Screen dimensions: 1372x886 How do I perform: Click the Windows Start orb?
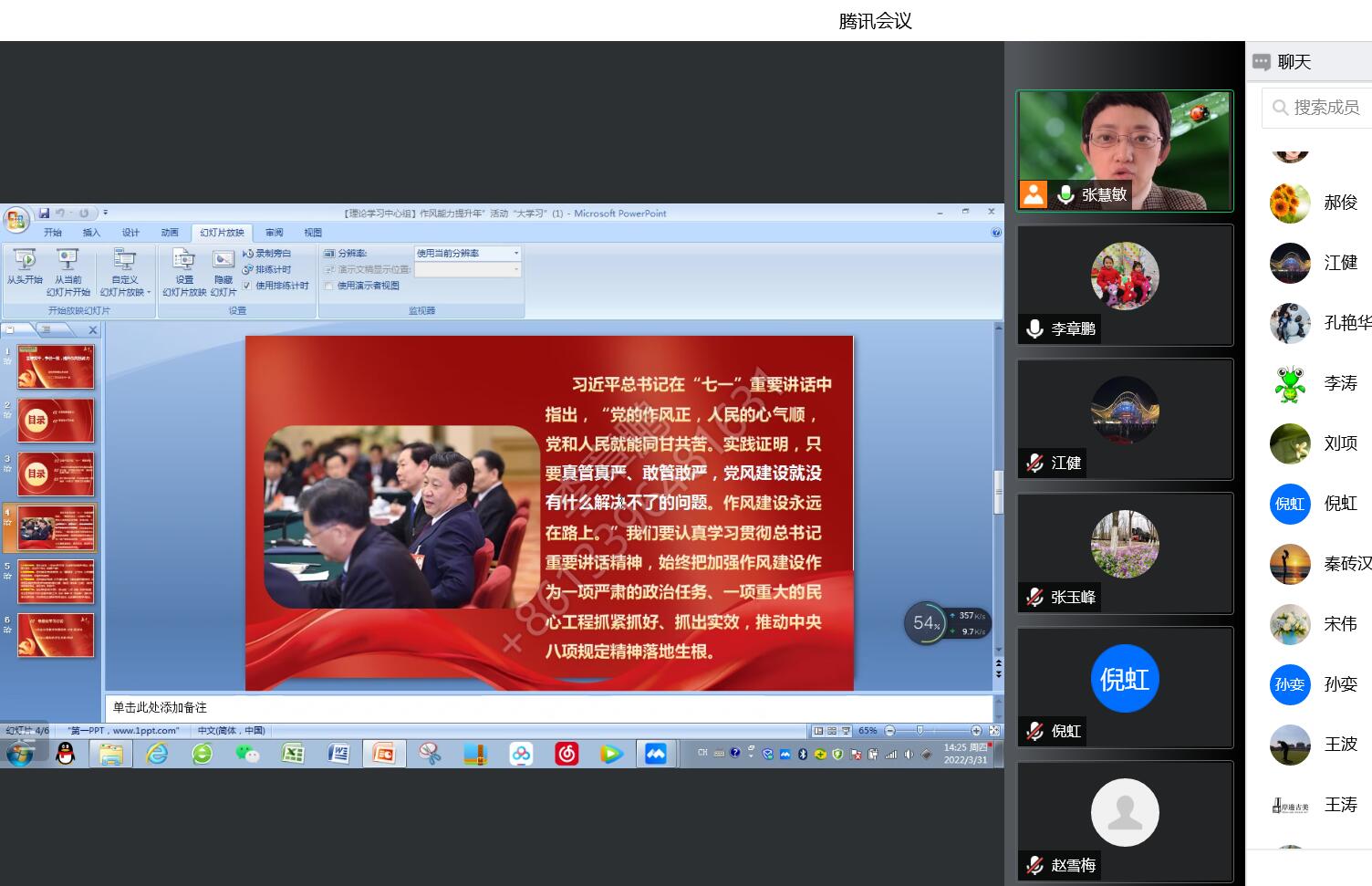(x=20, y=754)
